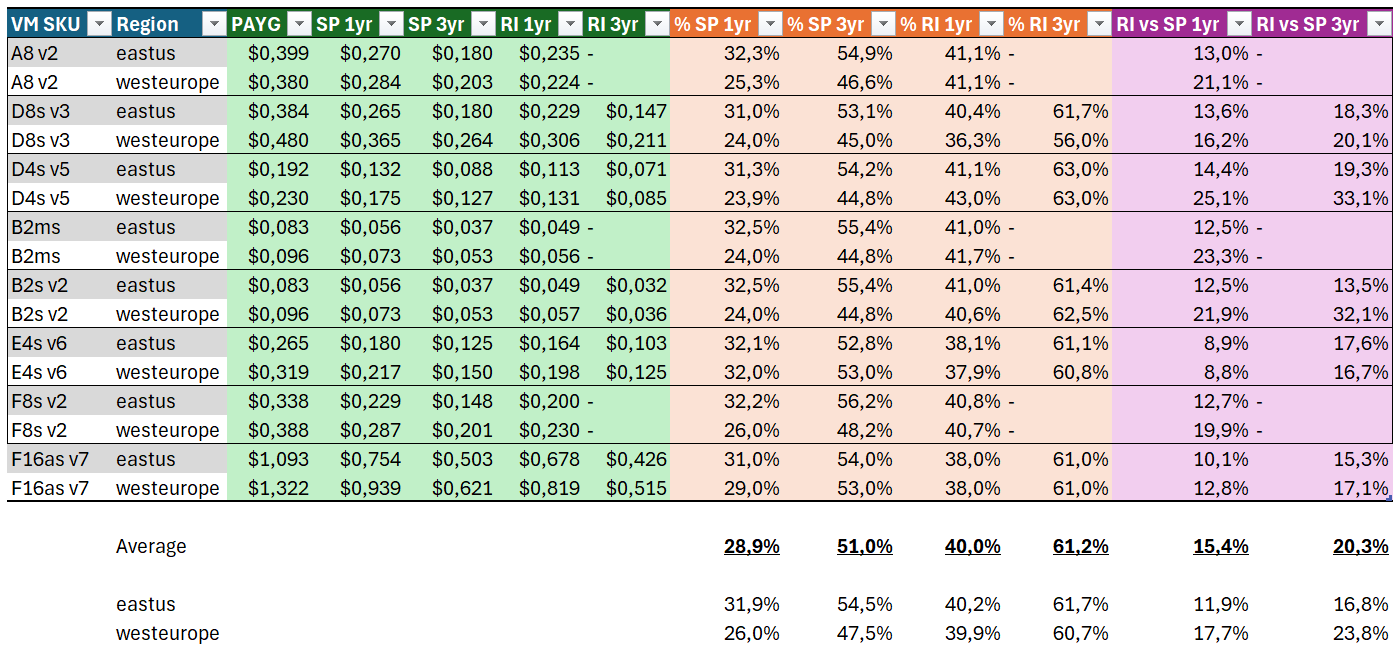1397x652 pixels.
Task: Open the % RI 1yr filter dropdown
Action: click(988, 25)
